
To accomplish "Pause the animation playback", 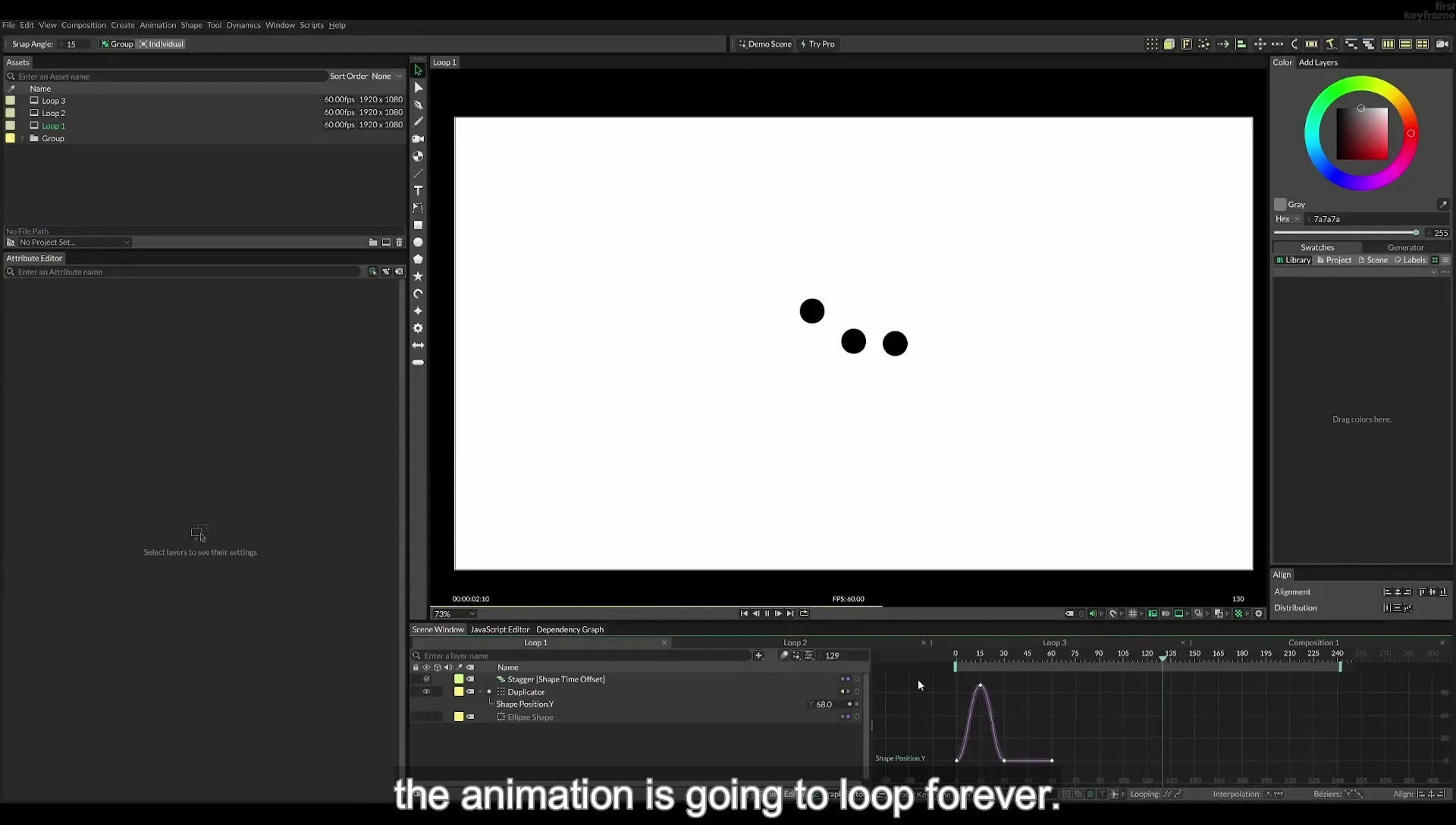I will [x=767, y=613].
